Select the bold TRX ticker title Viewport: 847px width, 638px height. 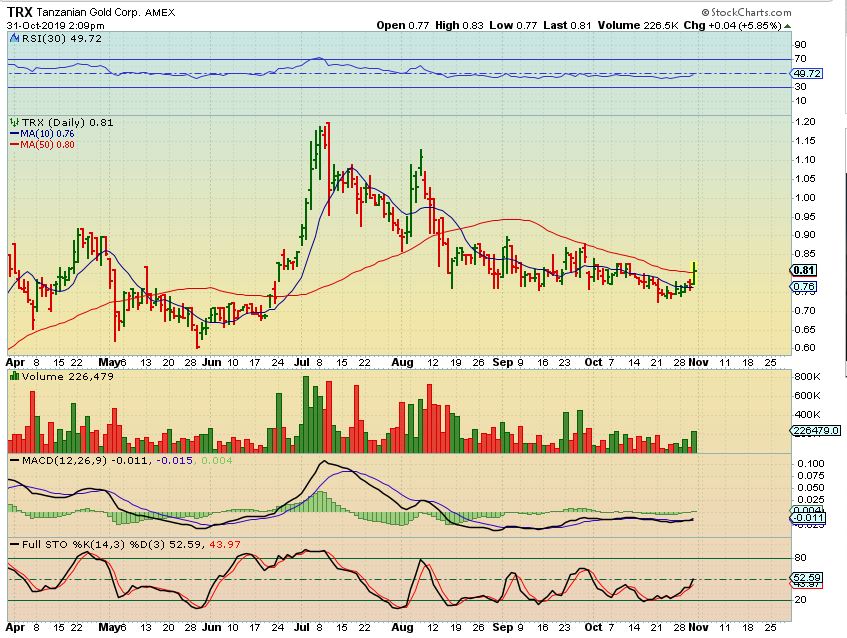point(19,12)
